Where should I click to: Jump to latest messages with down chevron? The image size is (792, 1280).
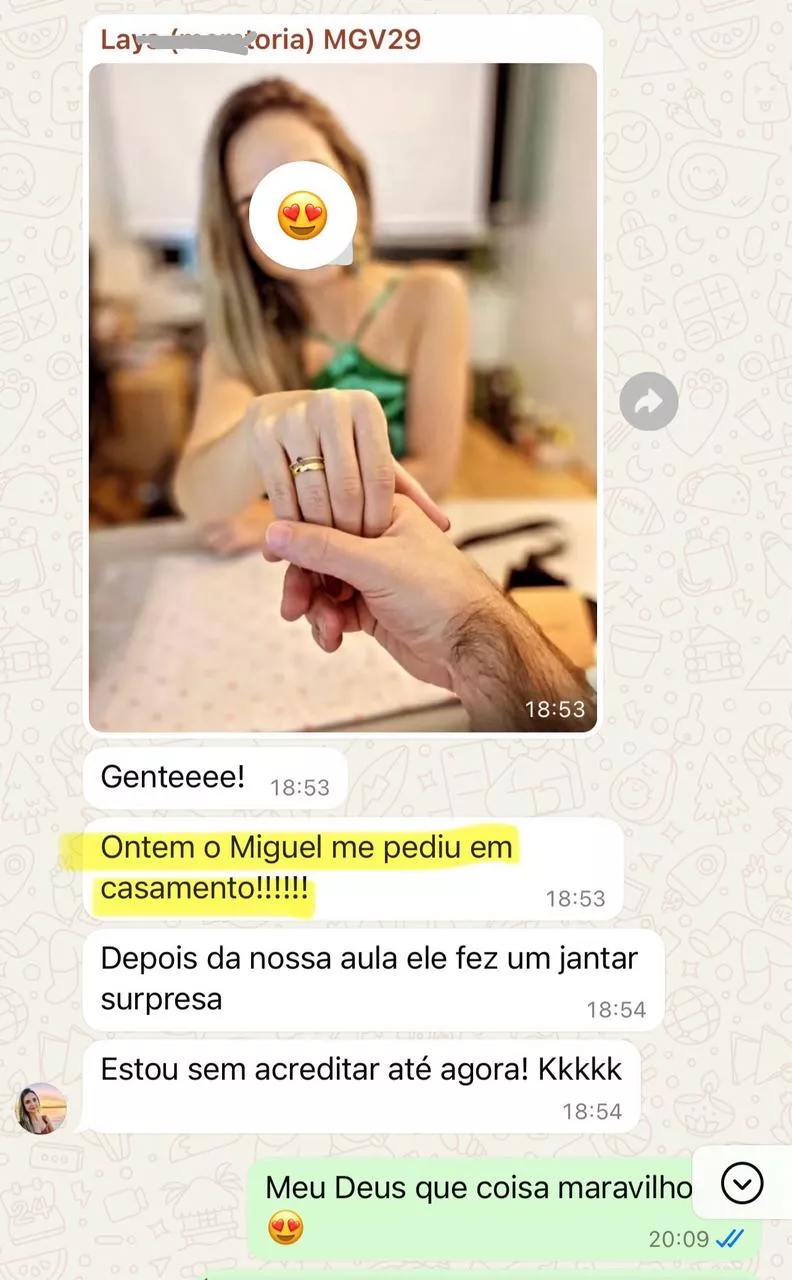tap(742, 1183)
